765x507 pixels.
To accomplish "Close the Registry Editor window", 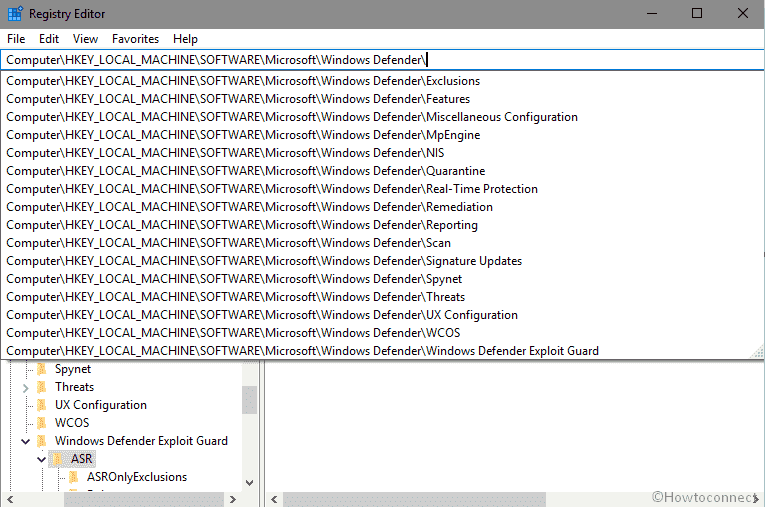I will point(743,14).
